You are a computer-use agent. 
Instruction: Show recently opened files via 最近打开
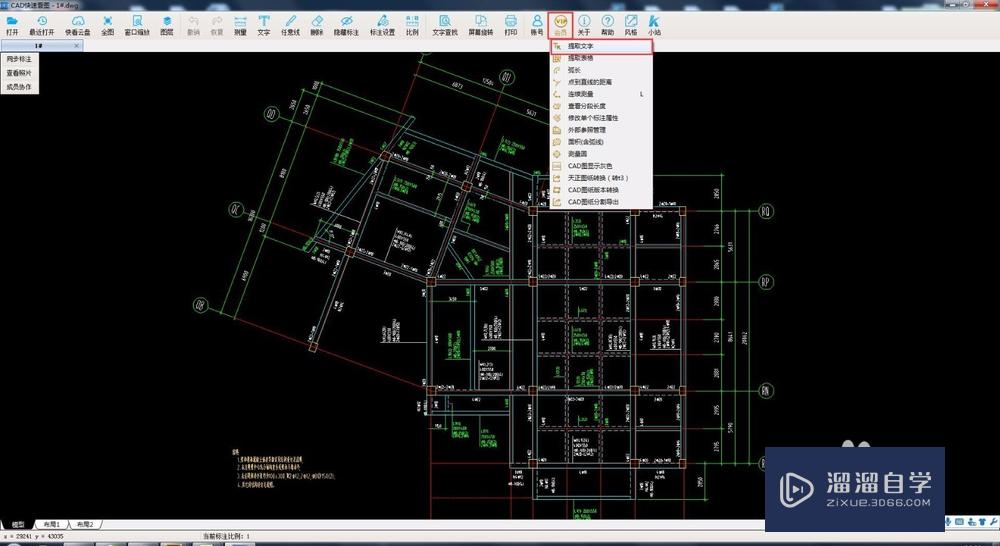[x=42, y=26]
